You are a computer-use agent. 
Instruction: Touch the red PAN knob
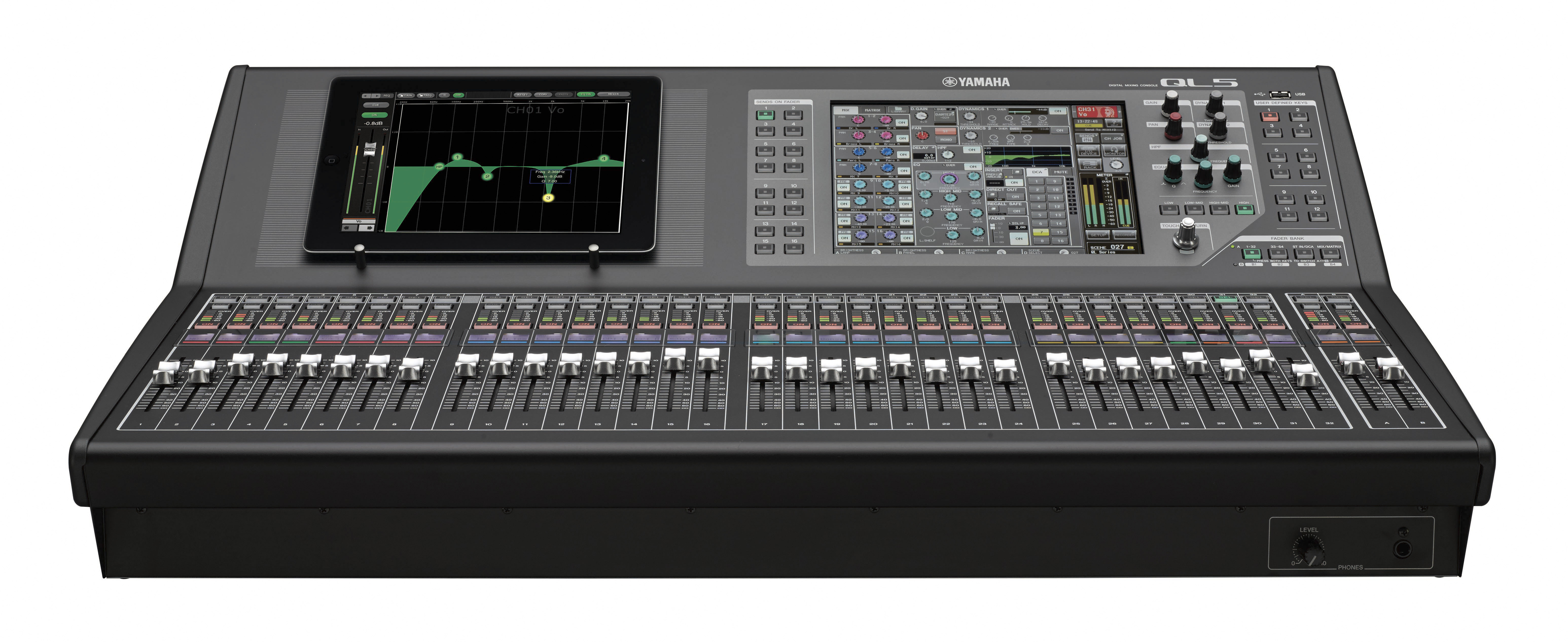tap(1173, 126)
